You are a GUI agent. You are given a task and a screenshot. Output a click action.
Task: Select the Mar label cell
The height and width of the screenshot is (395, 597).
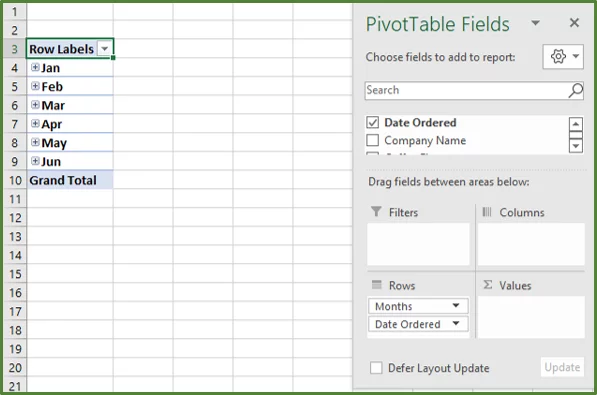click(x=70, y=105)
